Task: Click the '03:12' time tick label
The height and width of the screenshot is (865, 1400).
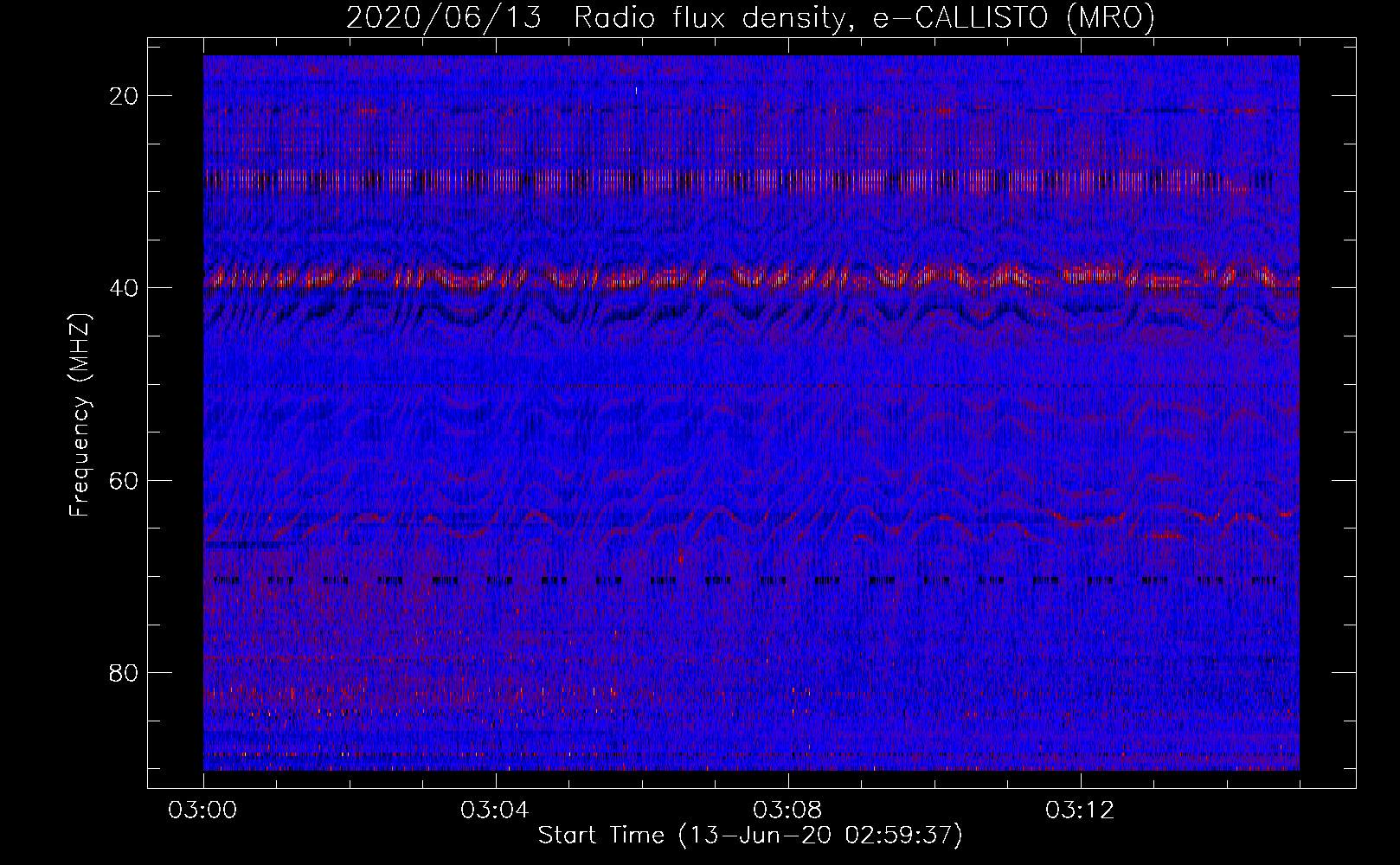Action: pyautogui.click(x=1081, y=811)
